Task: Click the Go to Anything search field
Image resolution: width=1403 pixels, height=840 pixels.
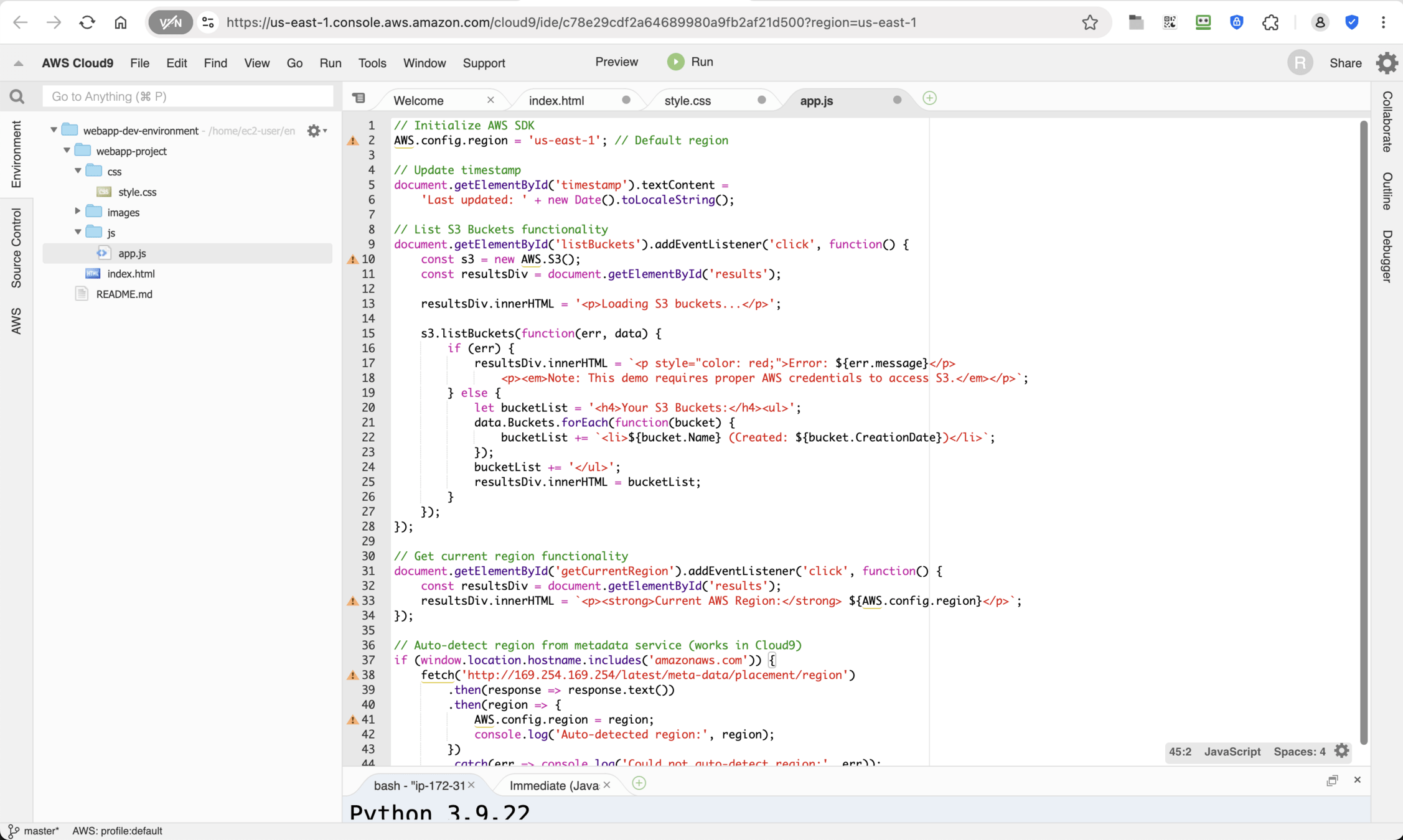Action: (x=187, y=96)
